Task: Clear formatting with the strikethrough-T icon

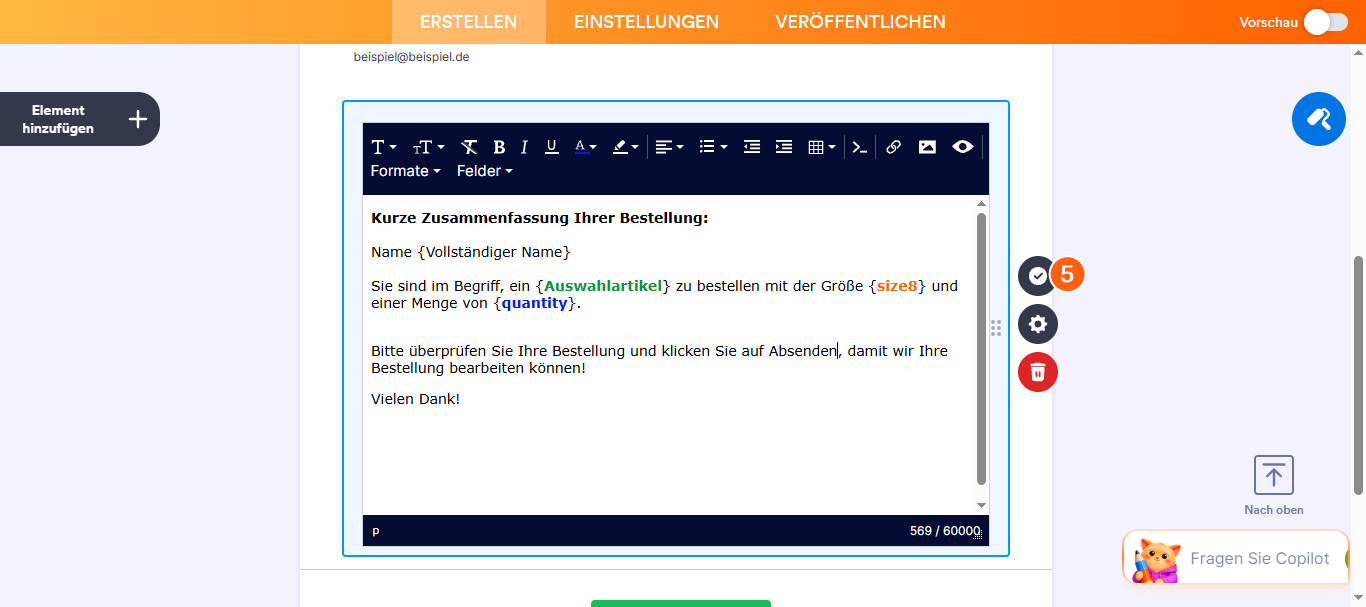Action: pos(469,147)
